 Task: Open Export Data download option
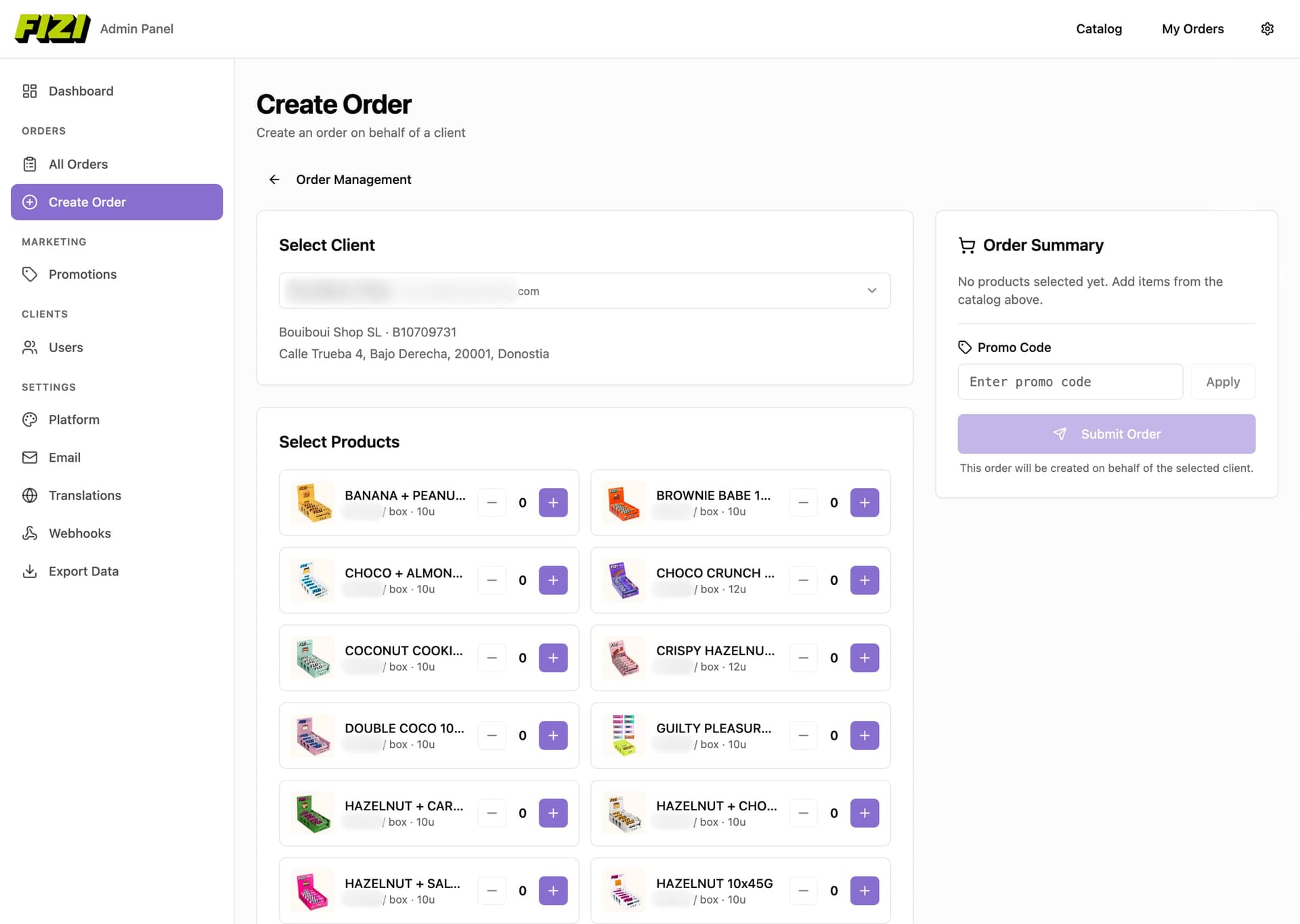[x=83, y=571]
